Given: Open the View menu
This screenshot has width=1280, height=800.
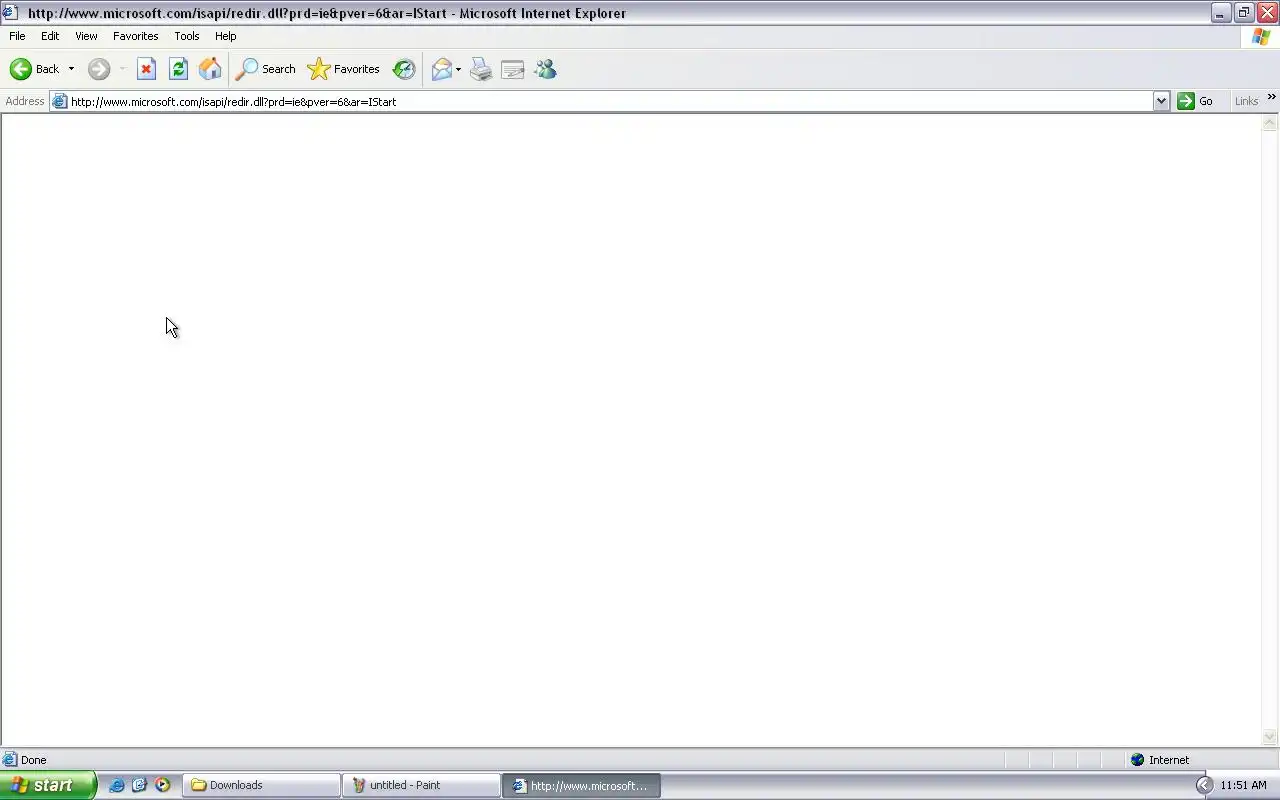Looking at the screenshot, I should point(86,36).
